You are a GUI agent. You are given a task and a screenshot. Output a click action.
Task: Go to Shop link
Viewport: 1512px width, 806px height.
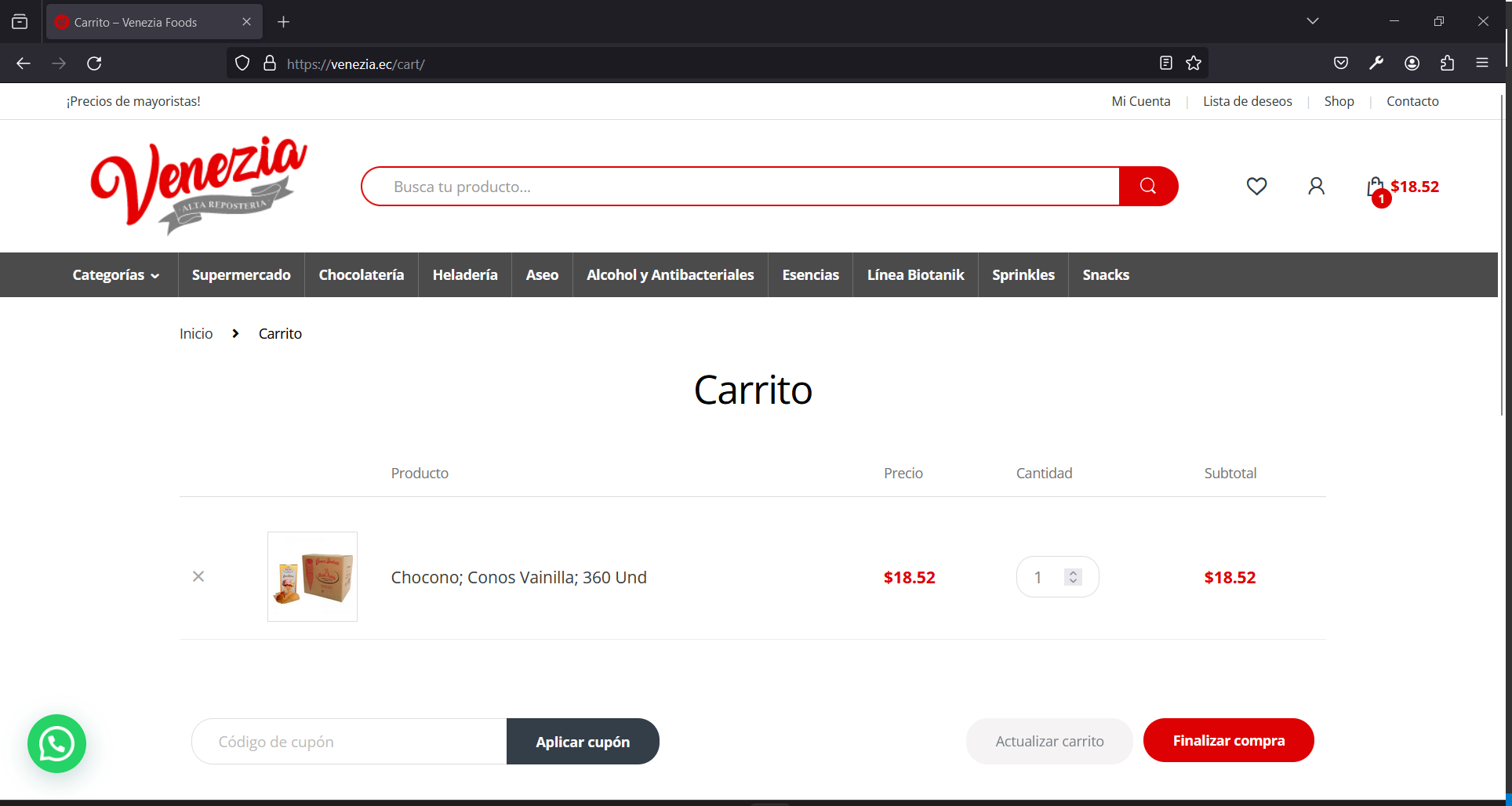tap(1339, 101)
